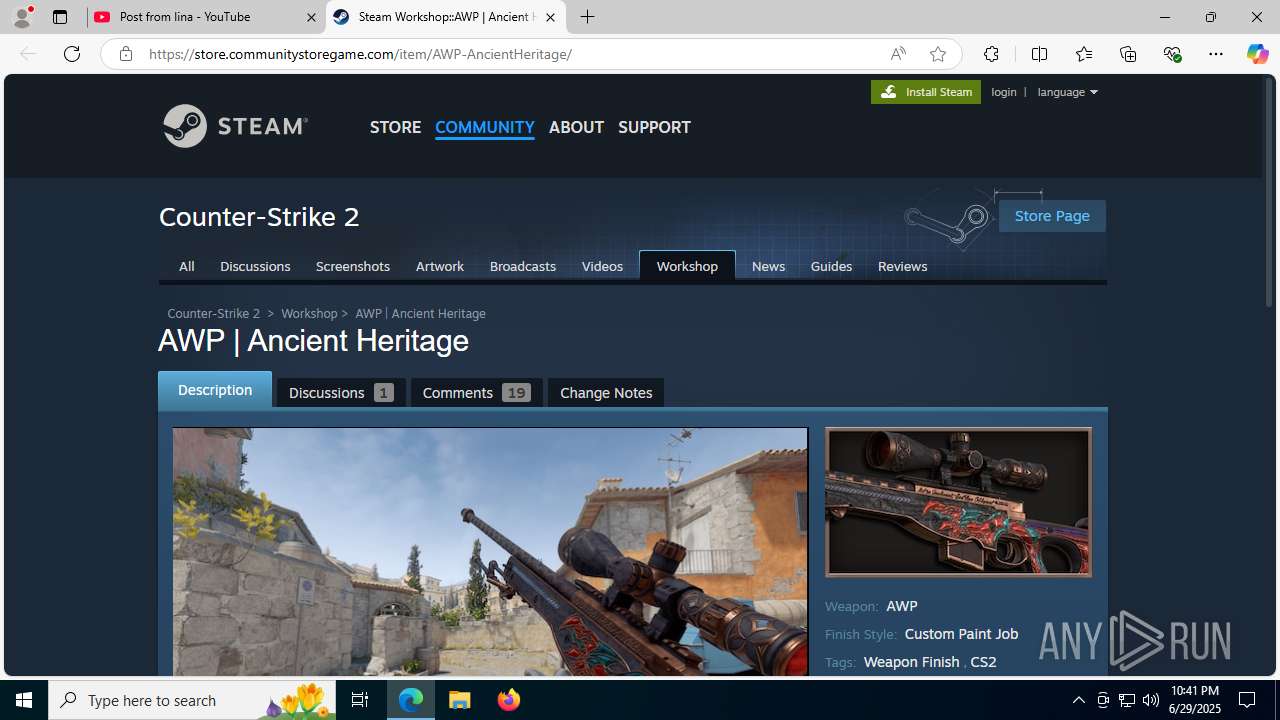Image resolution: width=1280 pixels, height=720 pixels.
Task: Open the ABOUT menu
Action: (576, 127)
